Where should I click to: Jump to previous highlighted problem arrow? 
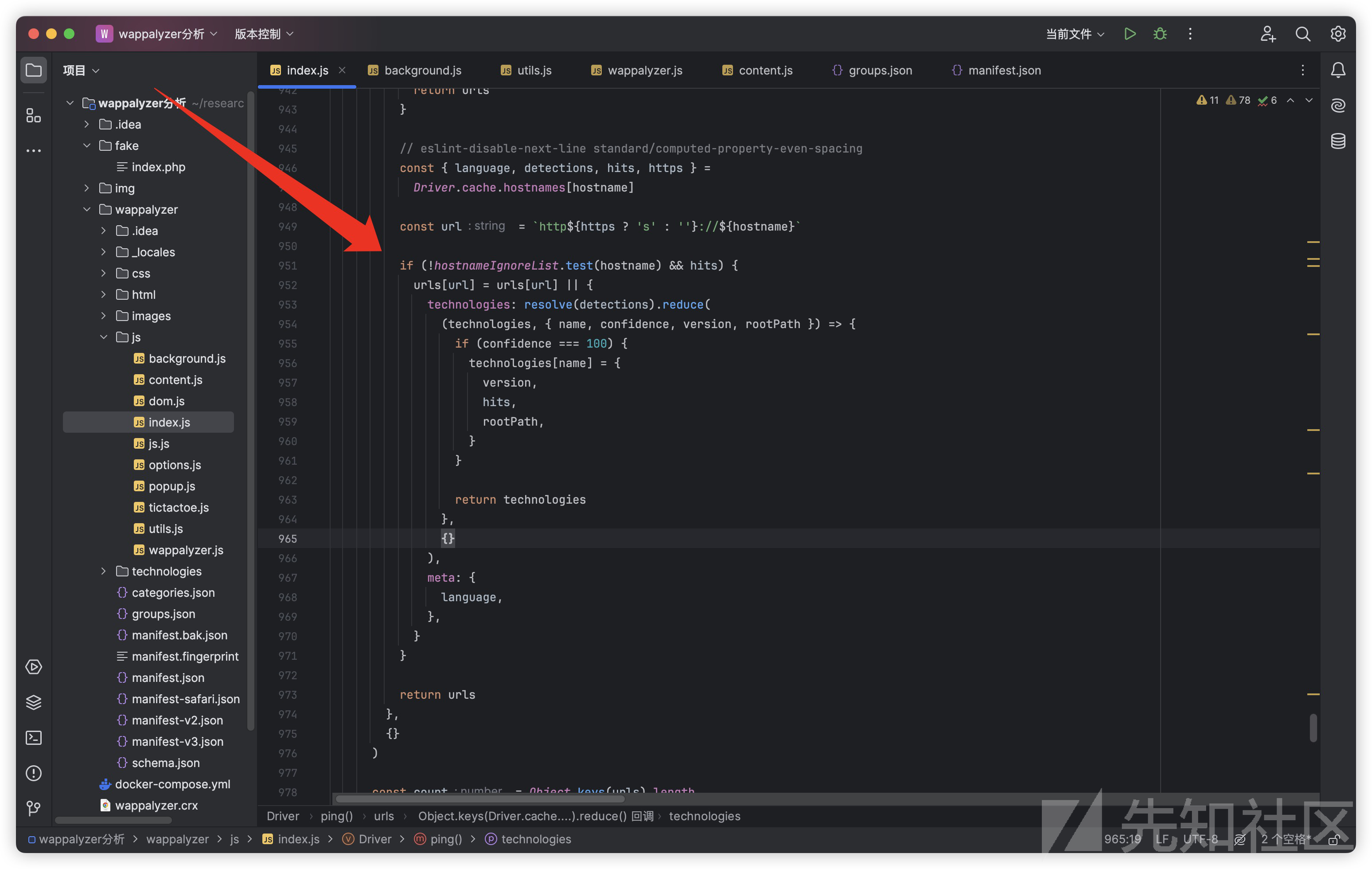1290,100
